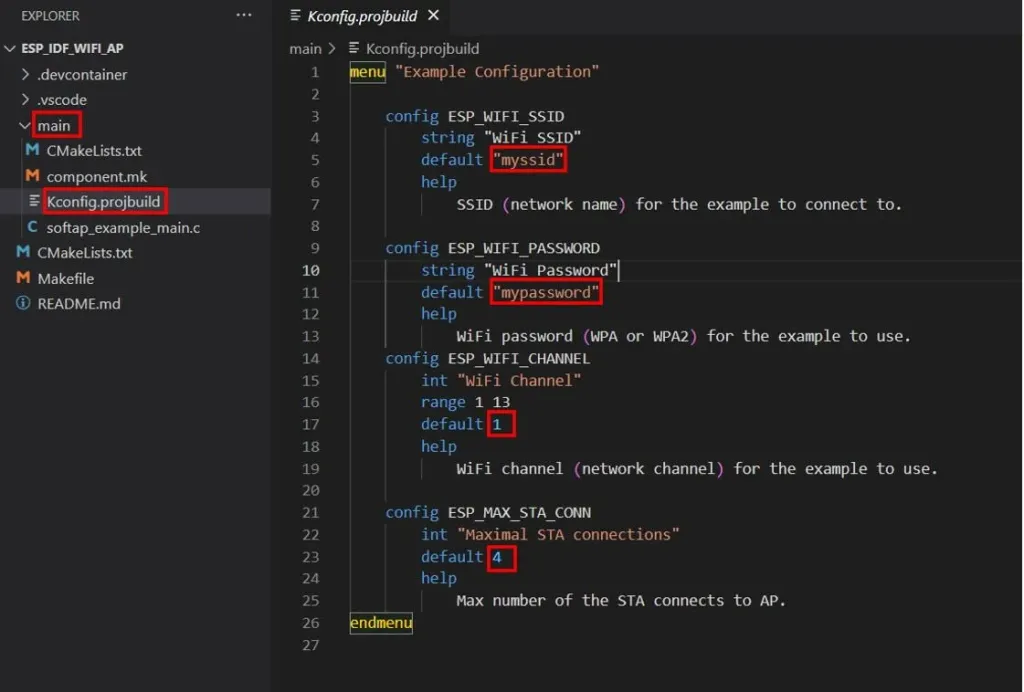The image size is (1024, 692).
Task: Click the main breadcrumb segment
Action: [305, 48]
